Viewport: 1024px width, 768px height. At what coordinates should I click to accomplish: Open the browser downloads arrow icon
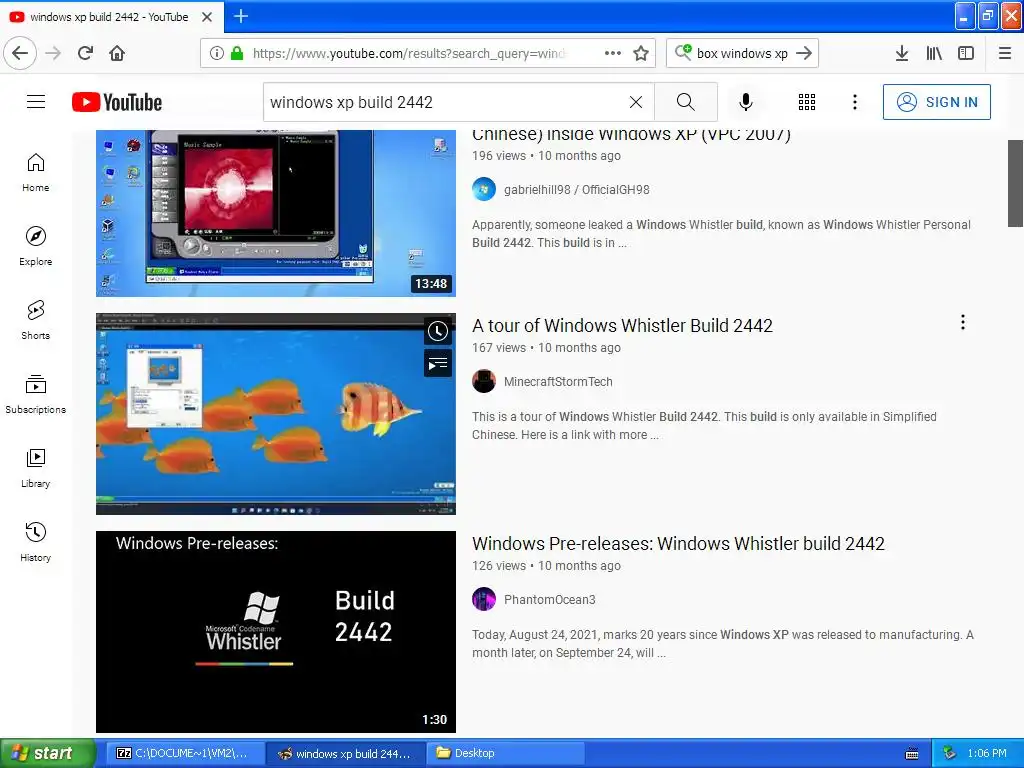coord(902,53)
